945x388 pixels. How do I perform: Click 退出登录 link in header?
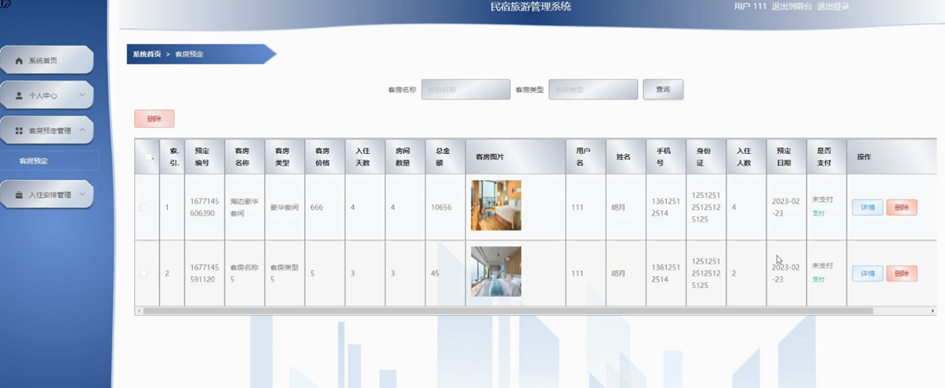tap(833, 7)
